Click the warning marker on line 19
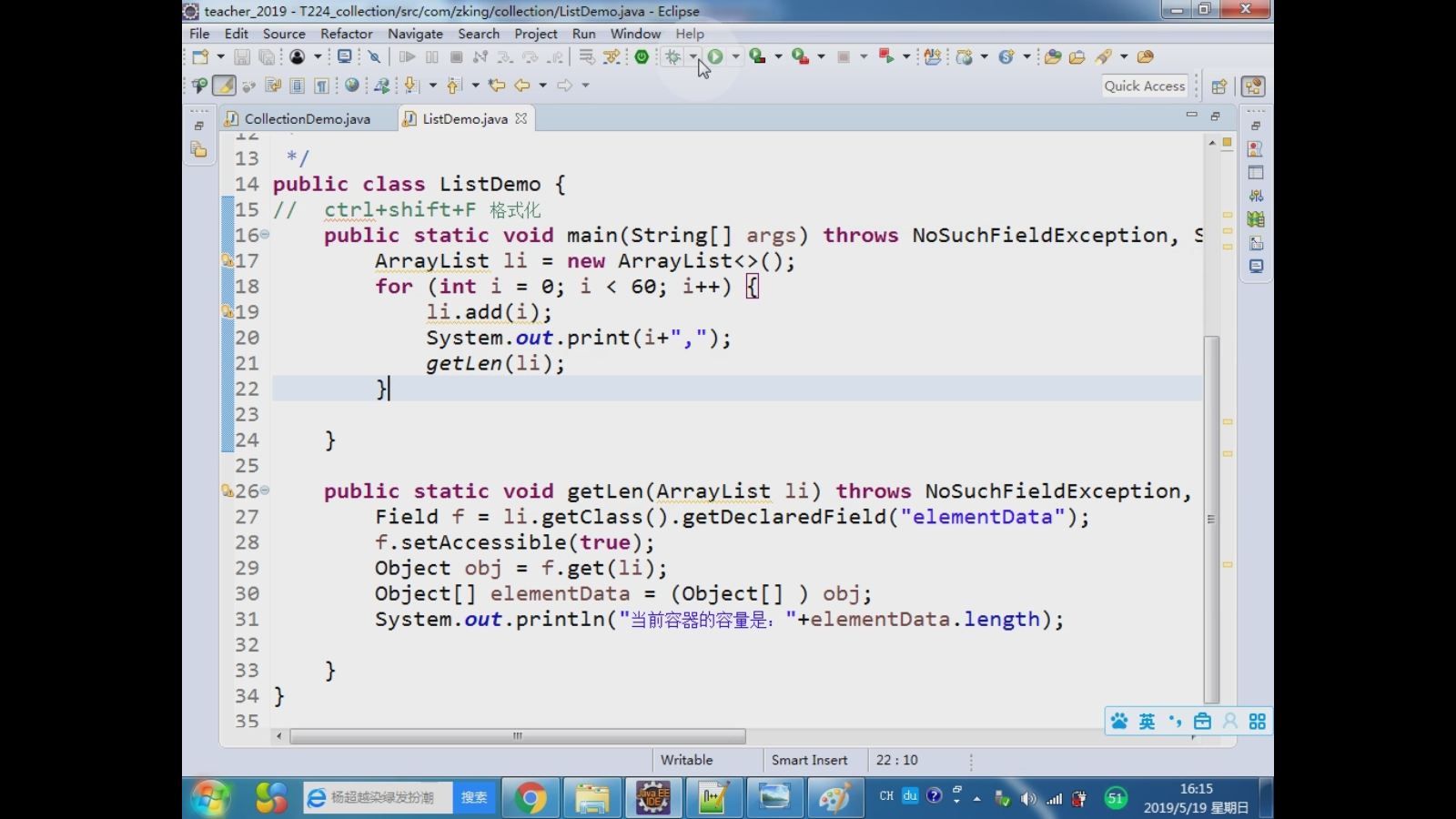 pos(227,311)
